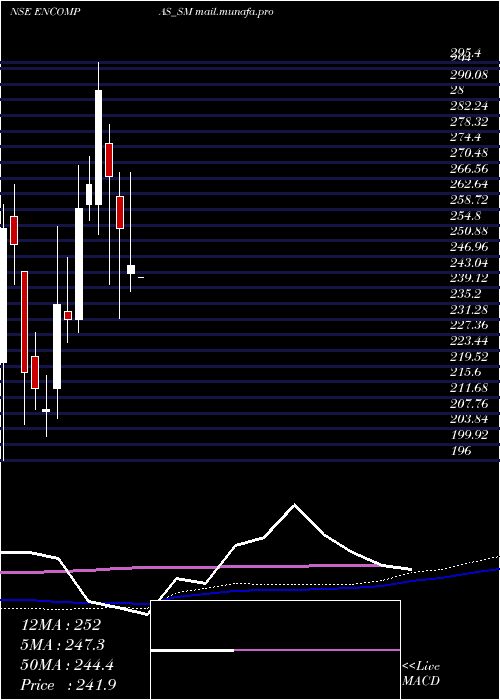
Task: Click the red candle right of tallest candle
Action: pyautogui.click(x=109, y=160)
